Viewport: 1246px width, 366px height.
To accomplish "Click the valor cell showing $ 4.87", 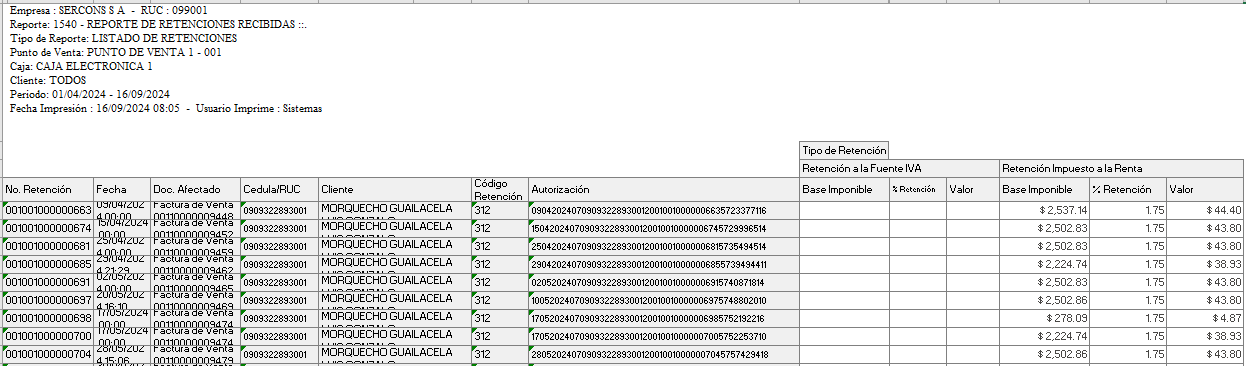I will coord(1205,318).
